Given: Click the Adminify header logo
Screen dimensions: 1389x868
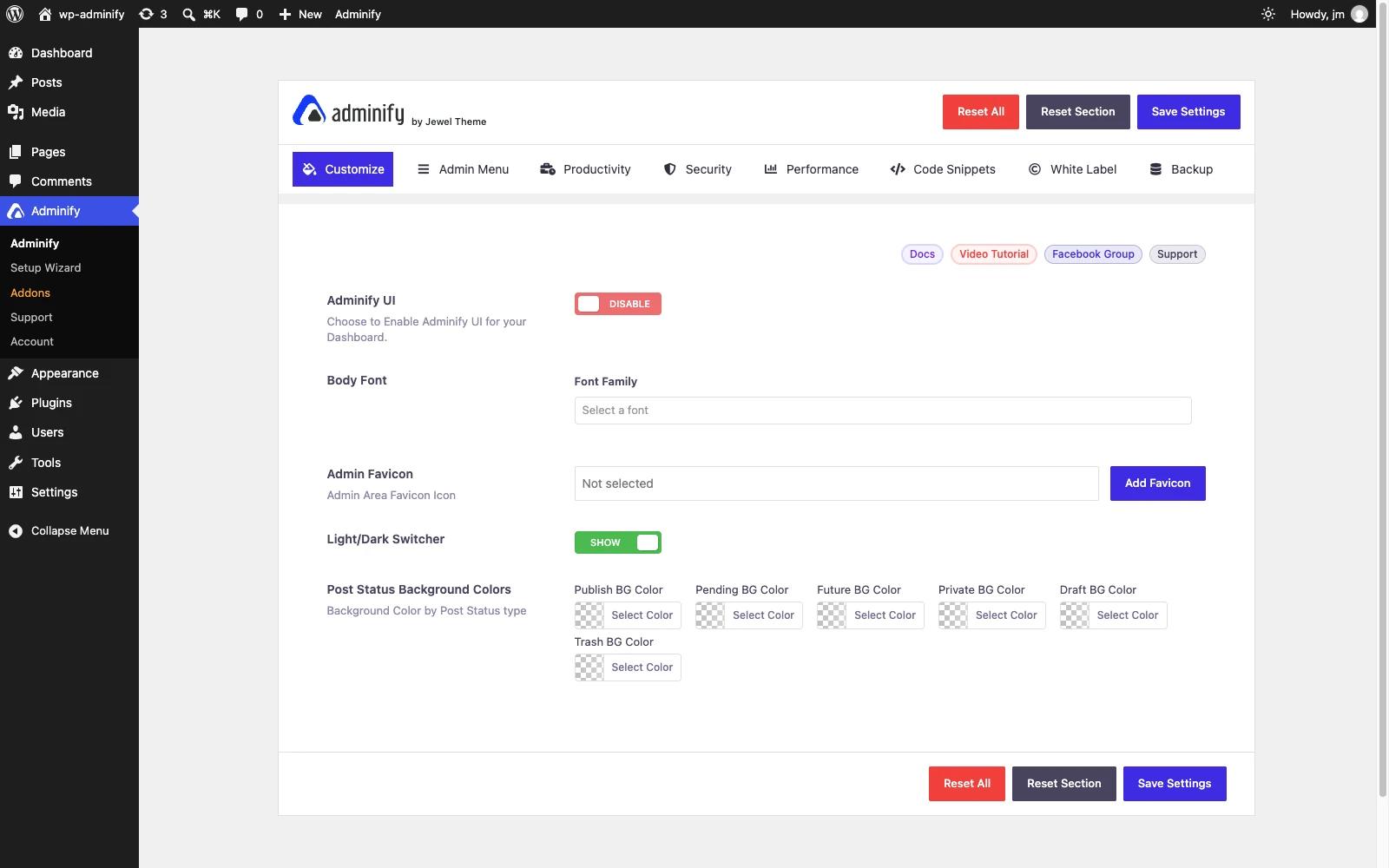Looking at the screenshot, I should point(348,111).
